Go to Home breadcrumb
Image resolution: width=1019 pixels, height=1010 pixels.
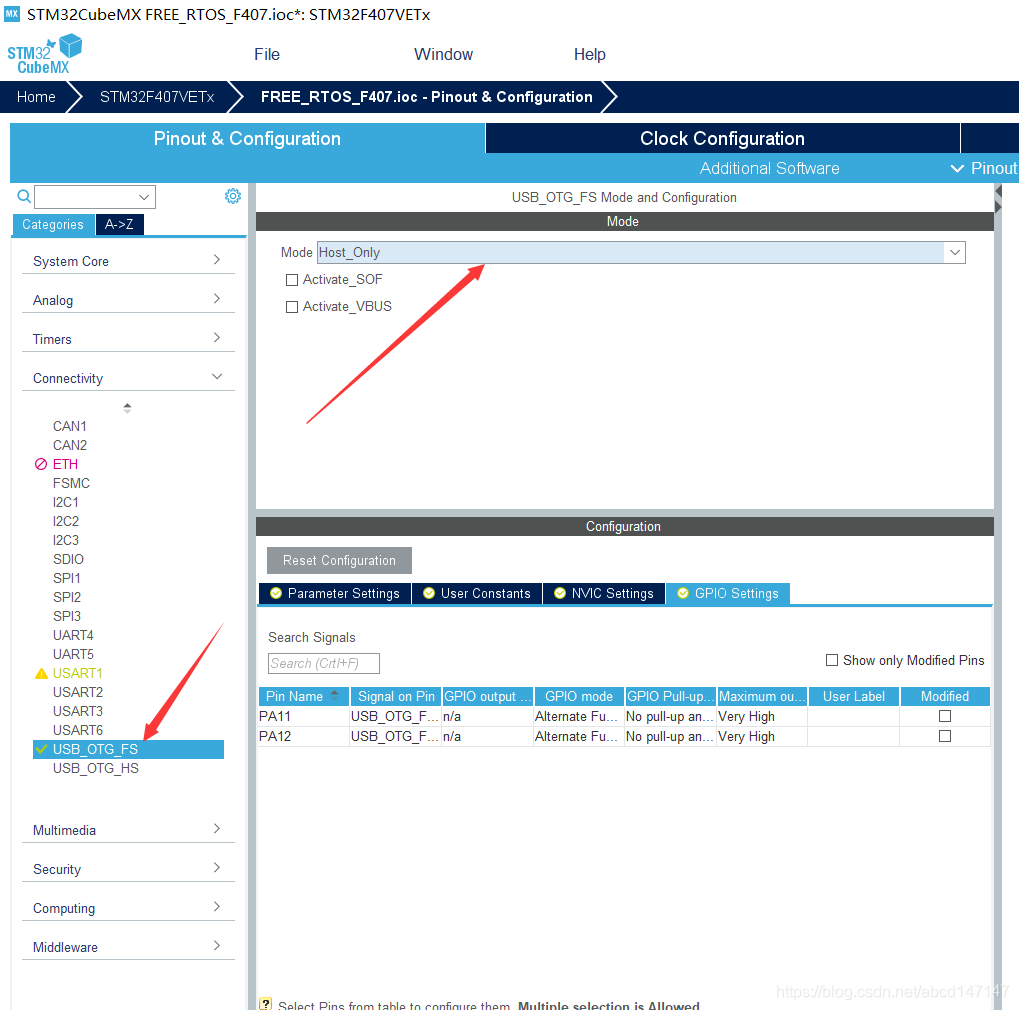pyautogui.click(x=36, y=97)
